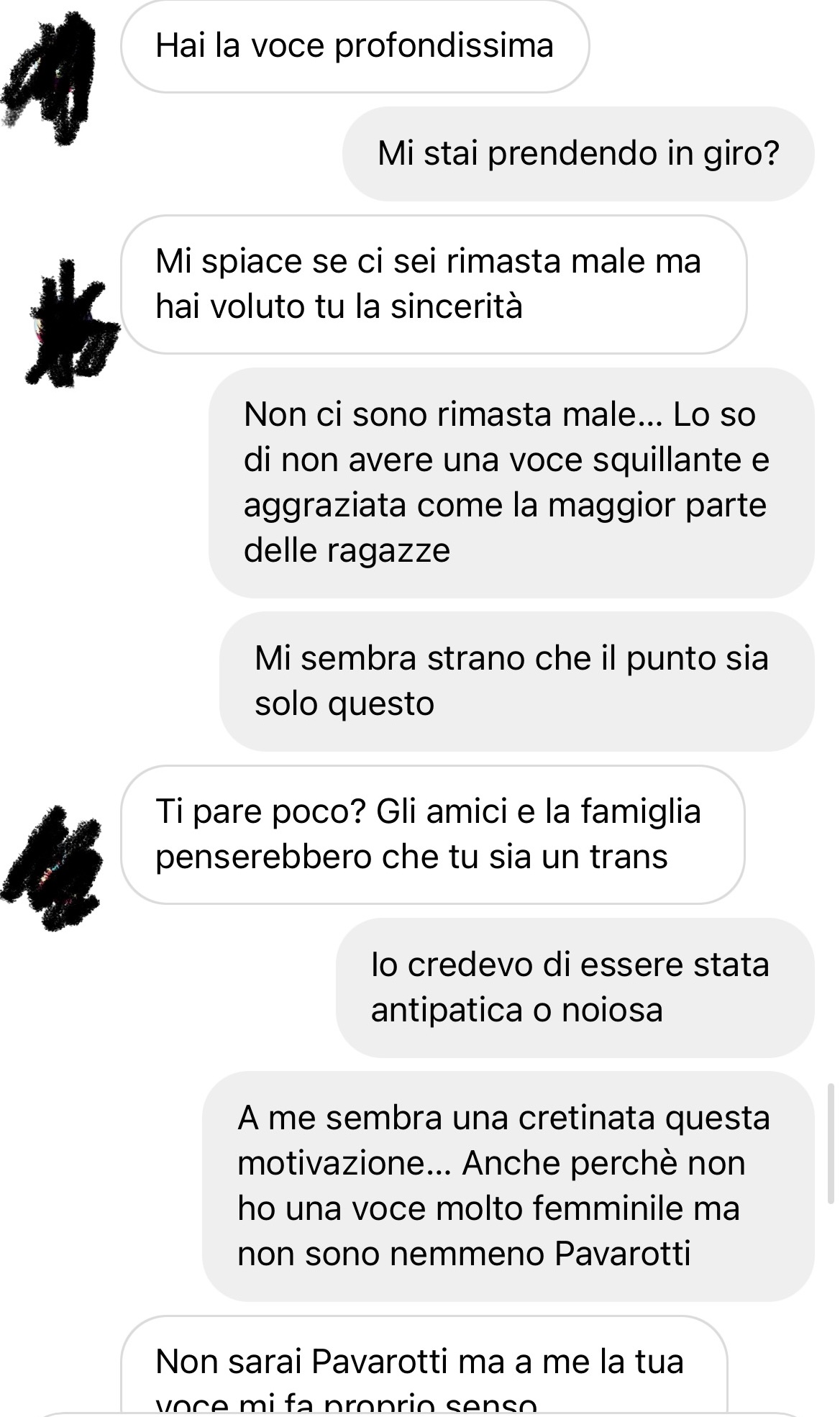Tap 'antipatica o noiosa' text line
Viewport: 840px width, 1417px height.
point(516,1011)
